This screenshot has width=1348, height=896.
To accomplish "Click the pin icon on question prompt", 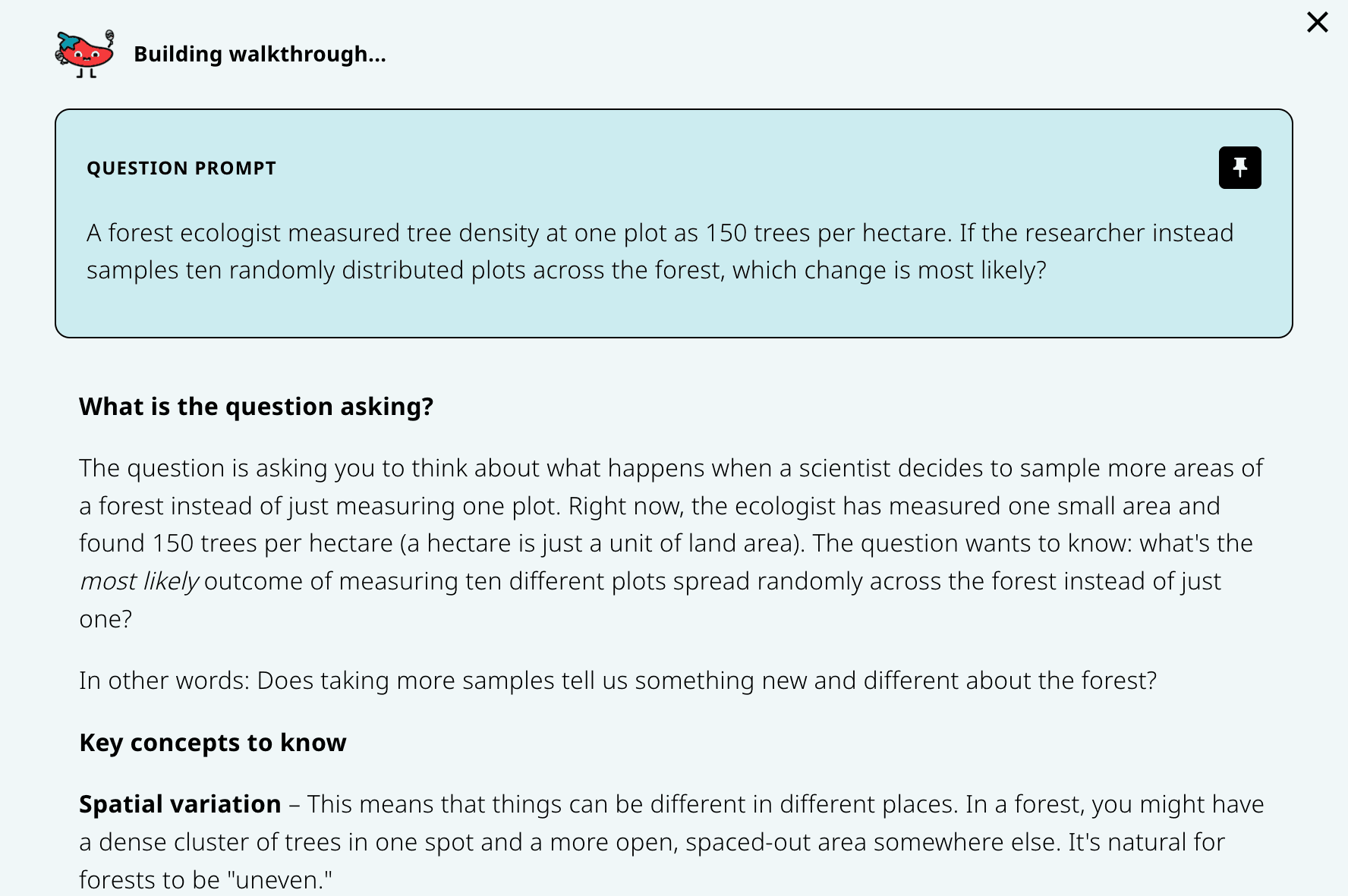I will [1239, 168].
